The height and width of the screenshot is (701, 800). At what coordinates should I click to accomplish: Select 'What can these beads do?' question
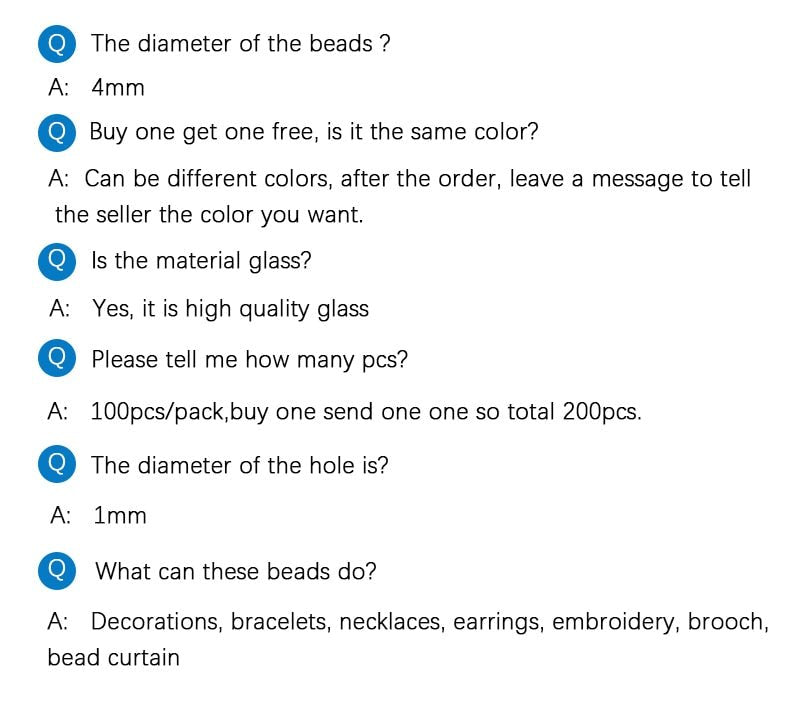coord(236,571)
